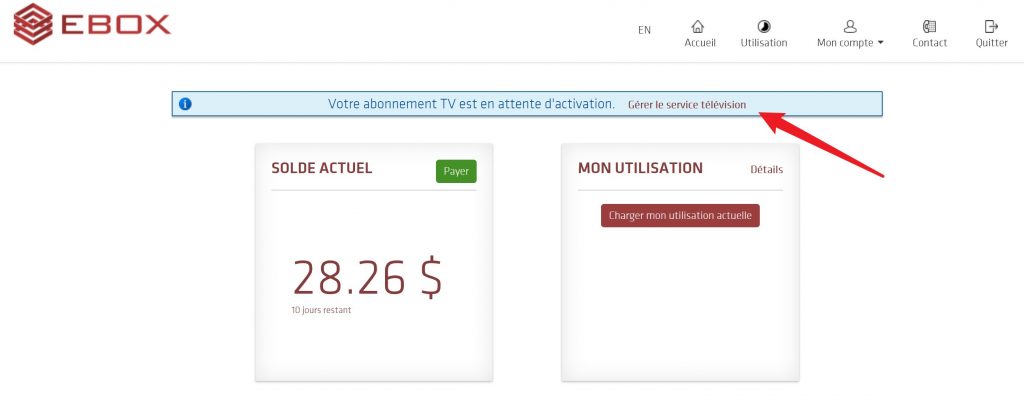The width and height of the screenshot is (1024, 400).
Task: Open the Détails link in Mon Utilisation
Action: coord(766,169)
